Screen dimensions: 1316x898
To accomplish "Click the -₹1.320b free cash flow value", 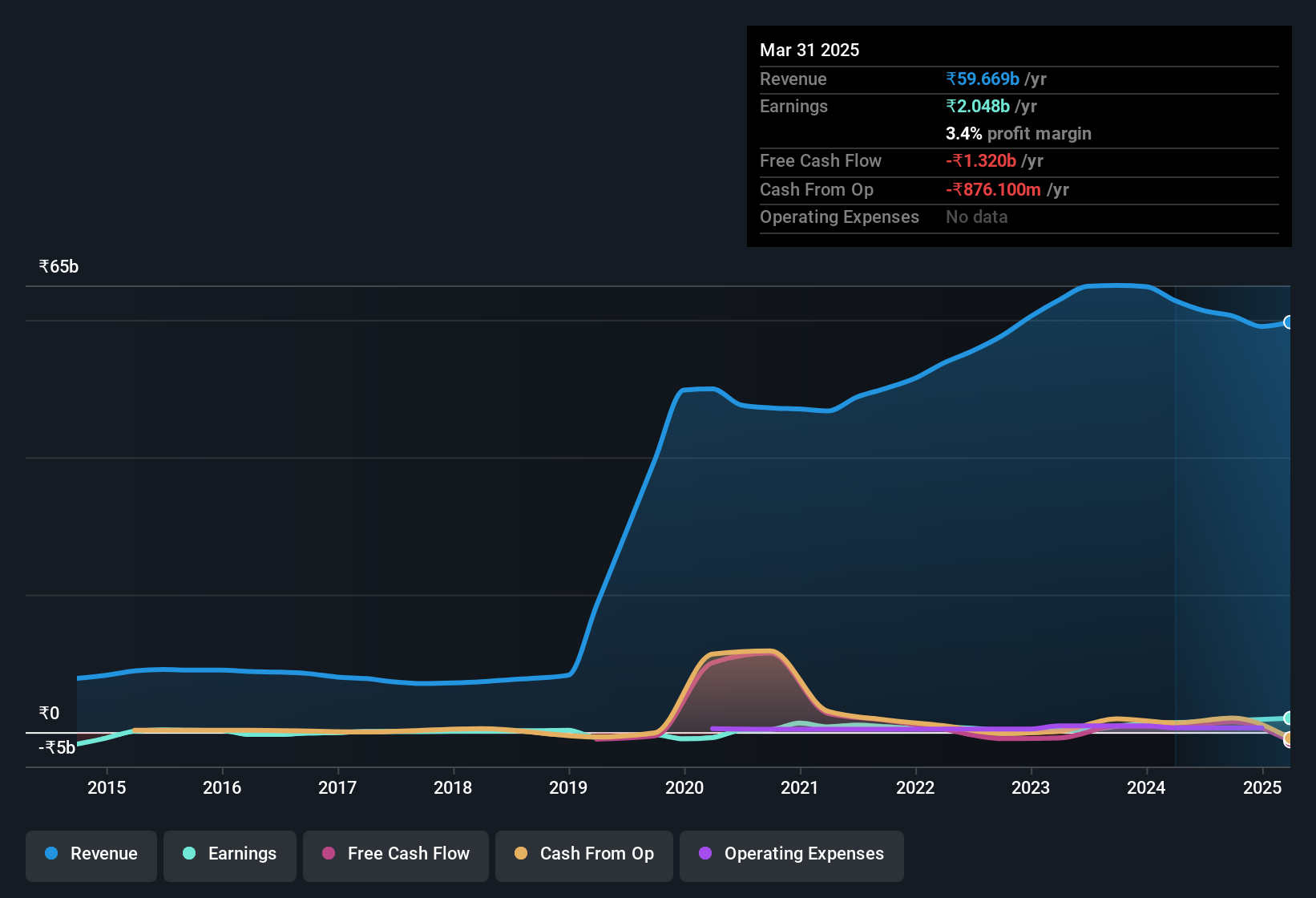I will [x=981, y=160].
